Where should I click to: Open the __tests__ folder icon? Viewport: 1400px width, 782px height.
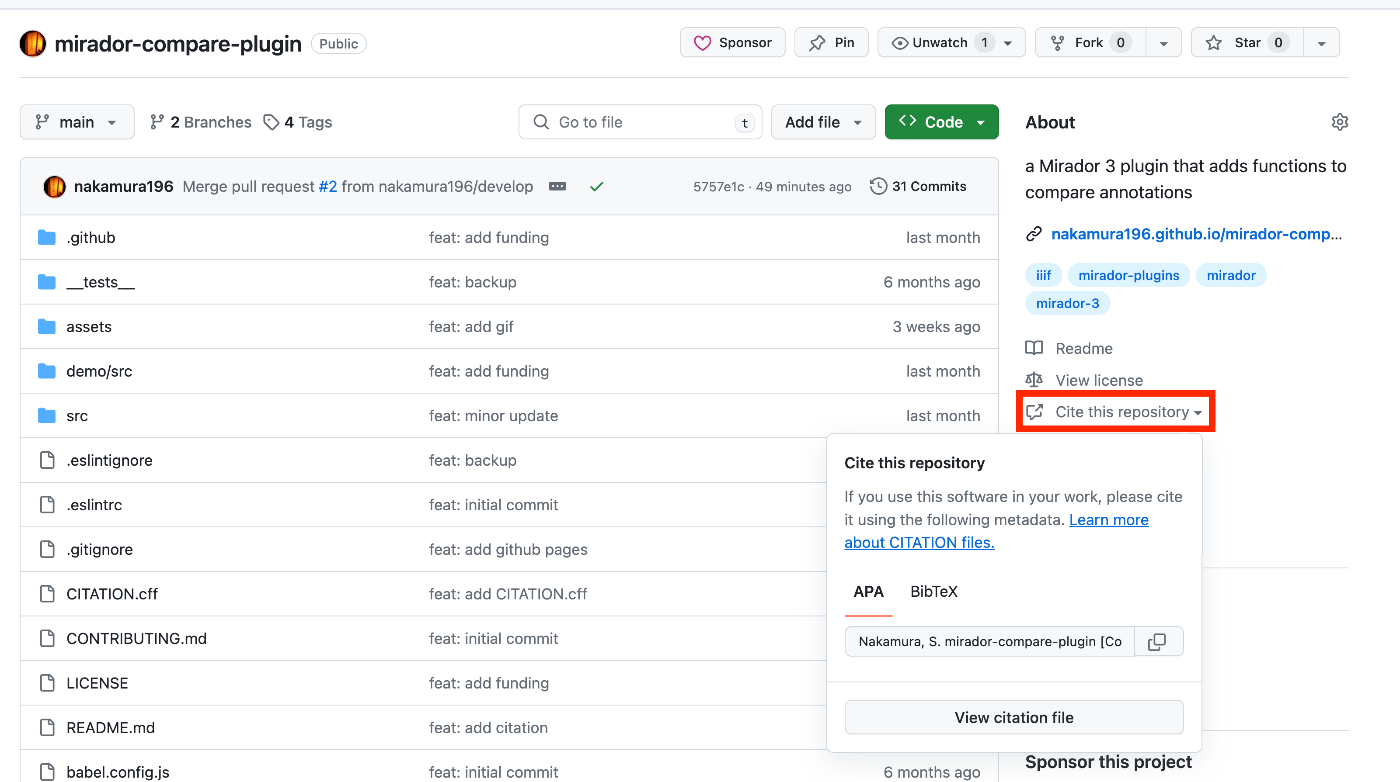coord(46,282)
